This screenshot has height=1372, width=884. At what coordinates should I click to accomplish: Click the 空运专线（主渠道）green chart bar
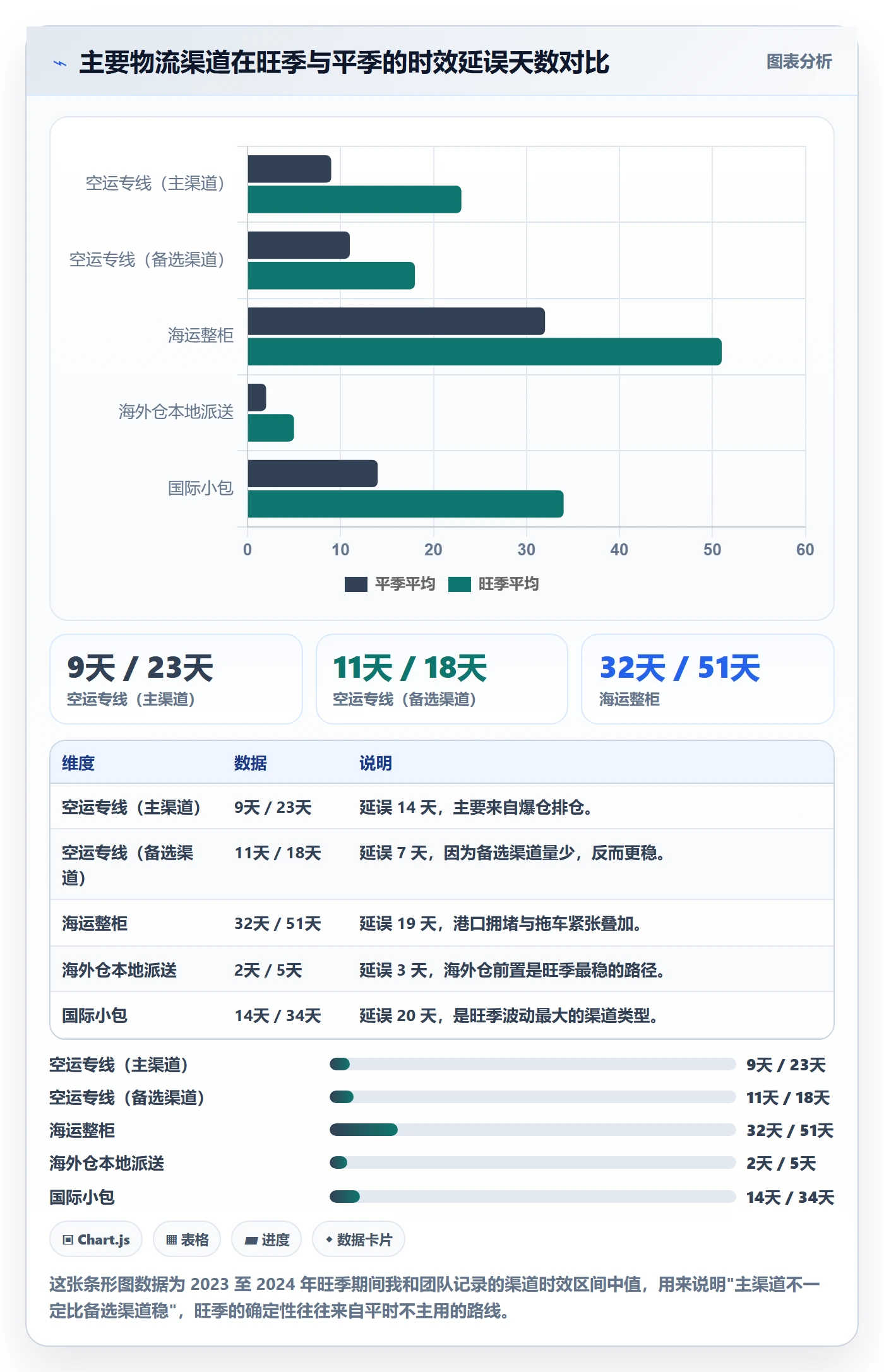point(354,199)
